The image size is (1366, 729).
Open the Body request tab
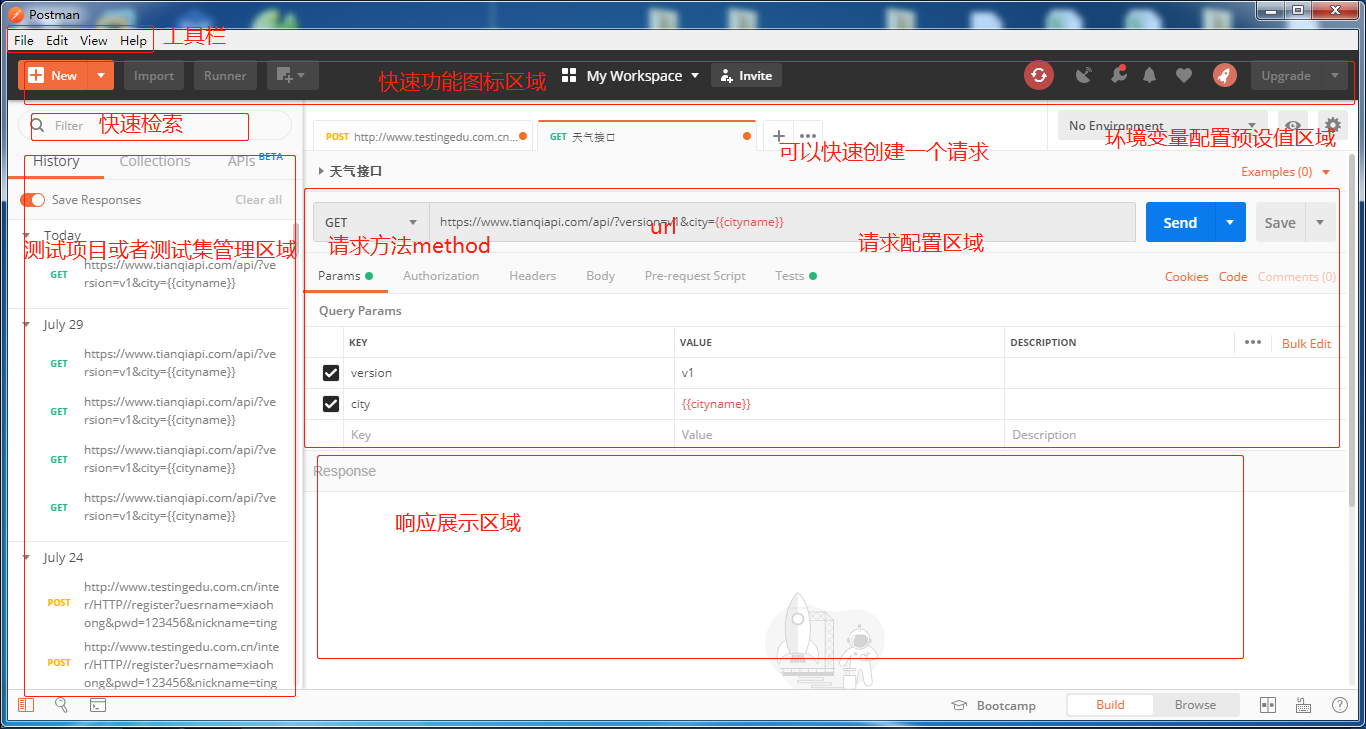coord(600,276)
